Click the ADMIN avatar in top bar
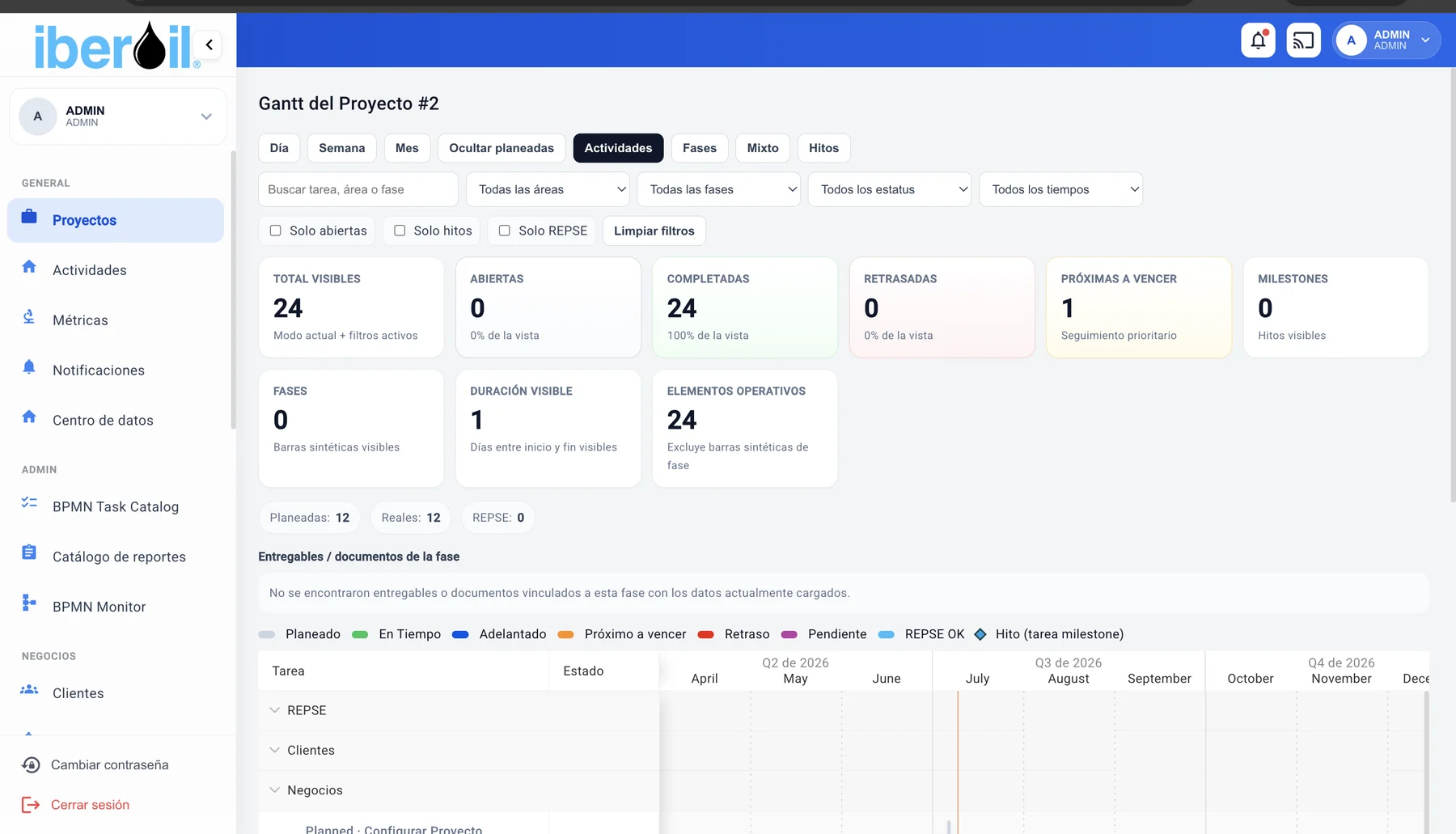 [x=1351, y=40]
